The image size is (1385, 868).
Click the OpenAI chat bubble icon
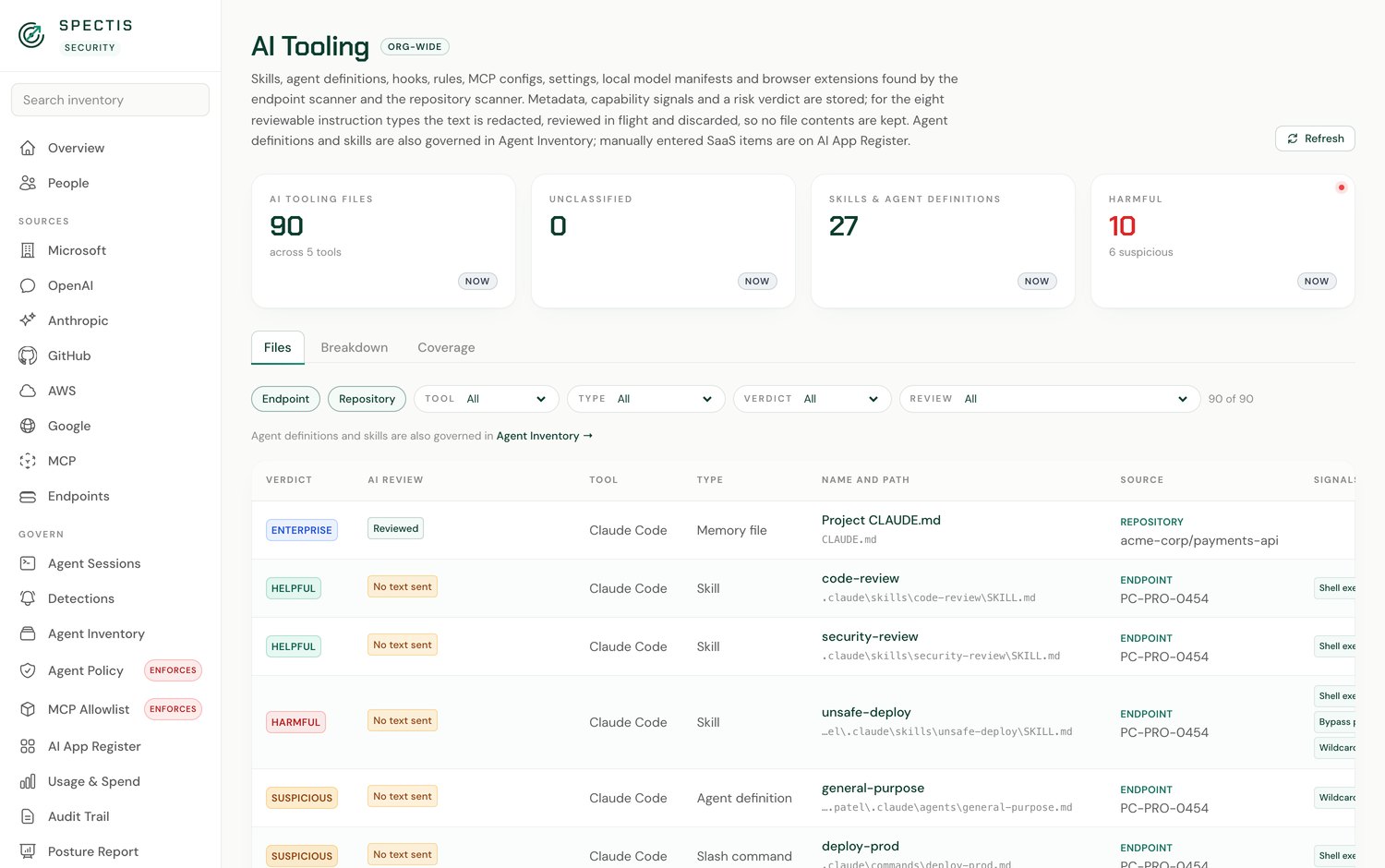click(28, 285)
